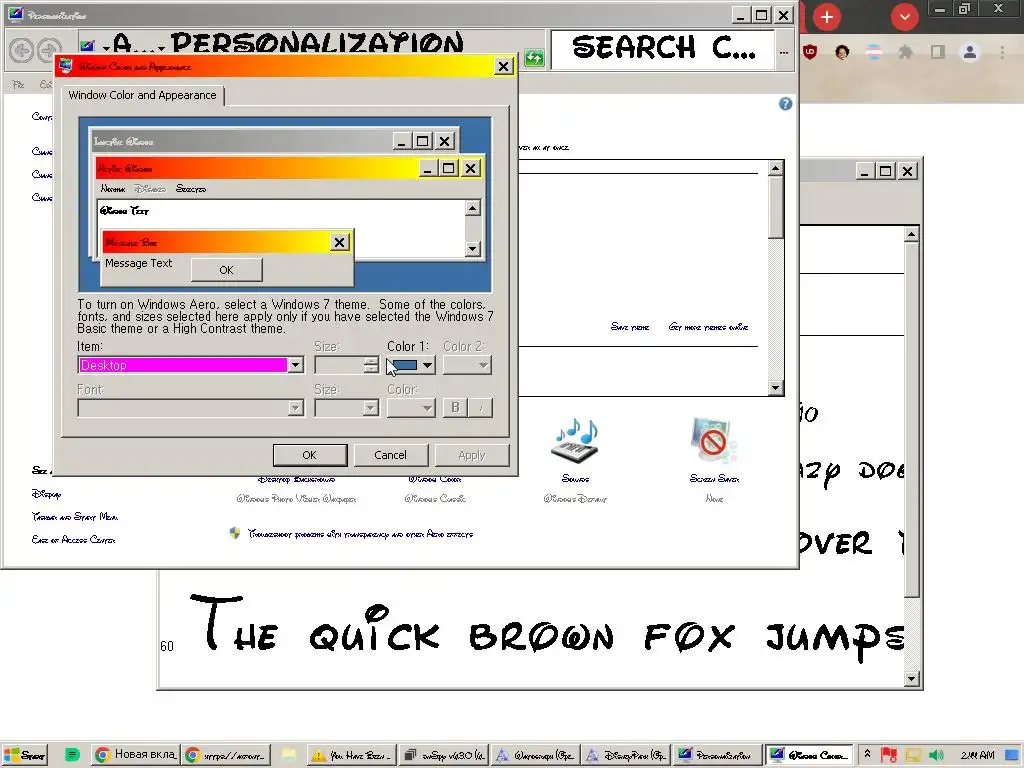Open the Personalization taskbar button
This screenshot has height=768, width=1024.
coord(717,755)
